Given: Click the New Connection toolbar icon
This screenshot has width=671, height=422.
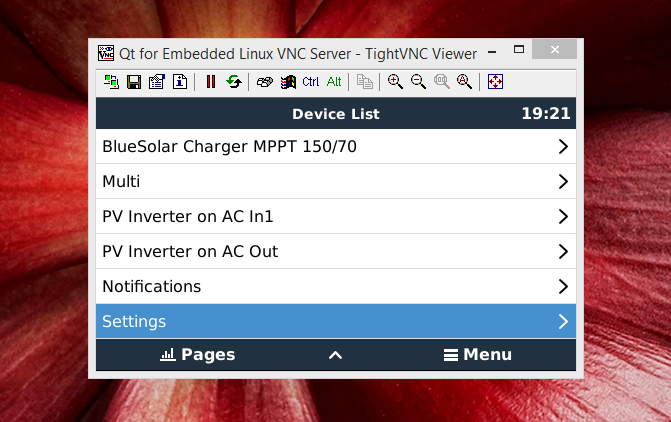Looking at the screenshot, I should pos(111,82).
